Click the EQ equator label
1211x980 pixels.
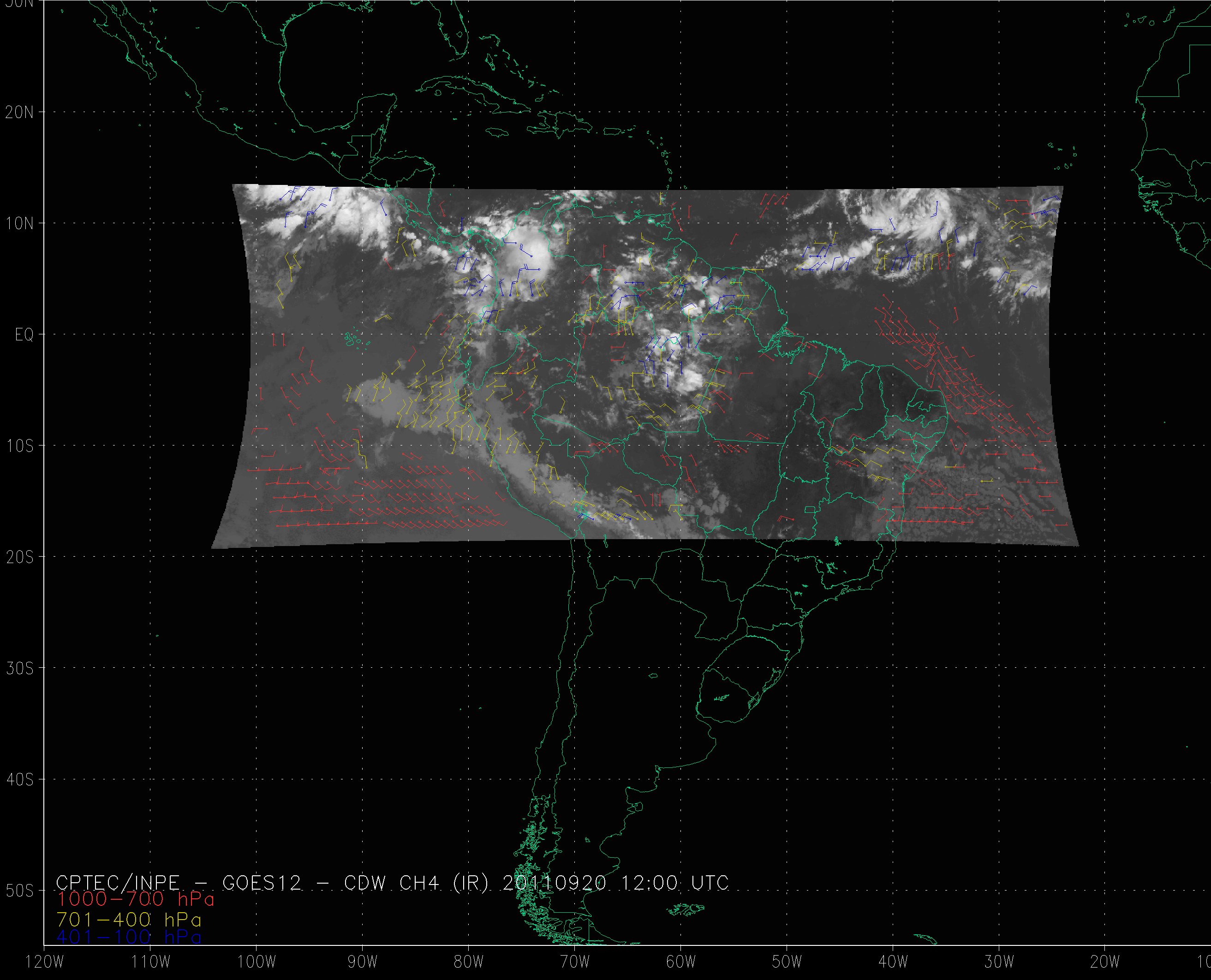(24, 335)
